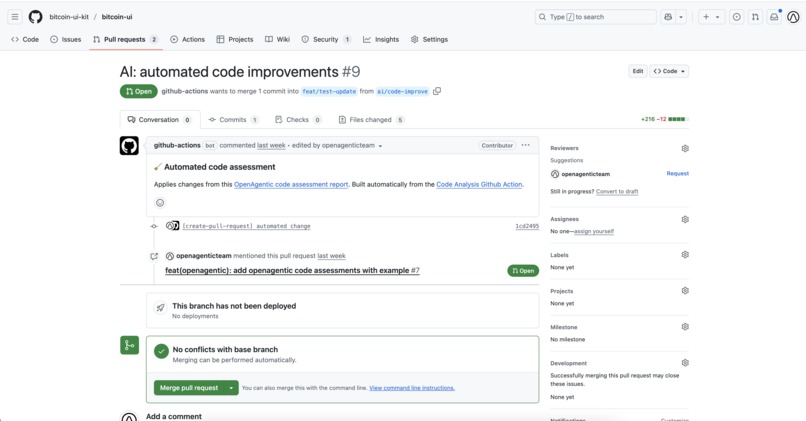
Task: Open the issues icon in header
Action: tap(737, 17)
